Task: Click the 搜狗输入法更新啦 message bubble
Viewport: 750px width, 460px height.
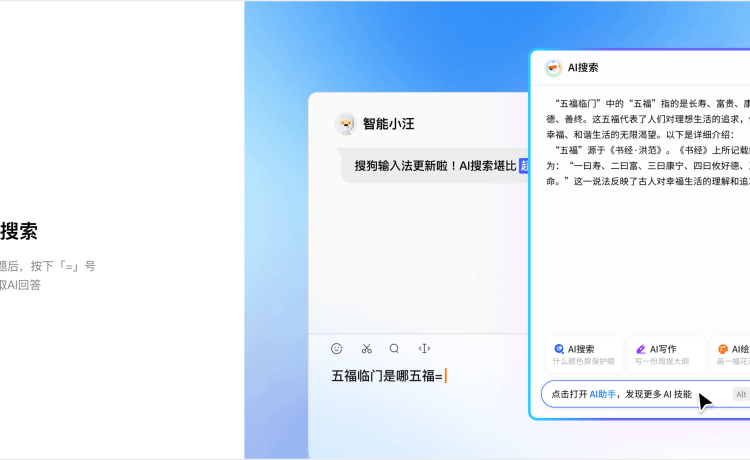Action: [435, 166]
